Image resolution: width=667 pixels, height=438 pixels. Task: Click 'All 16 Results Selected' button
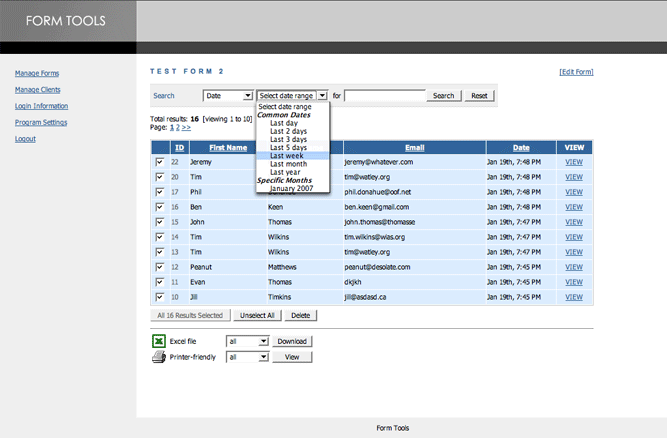pos(190,315)
